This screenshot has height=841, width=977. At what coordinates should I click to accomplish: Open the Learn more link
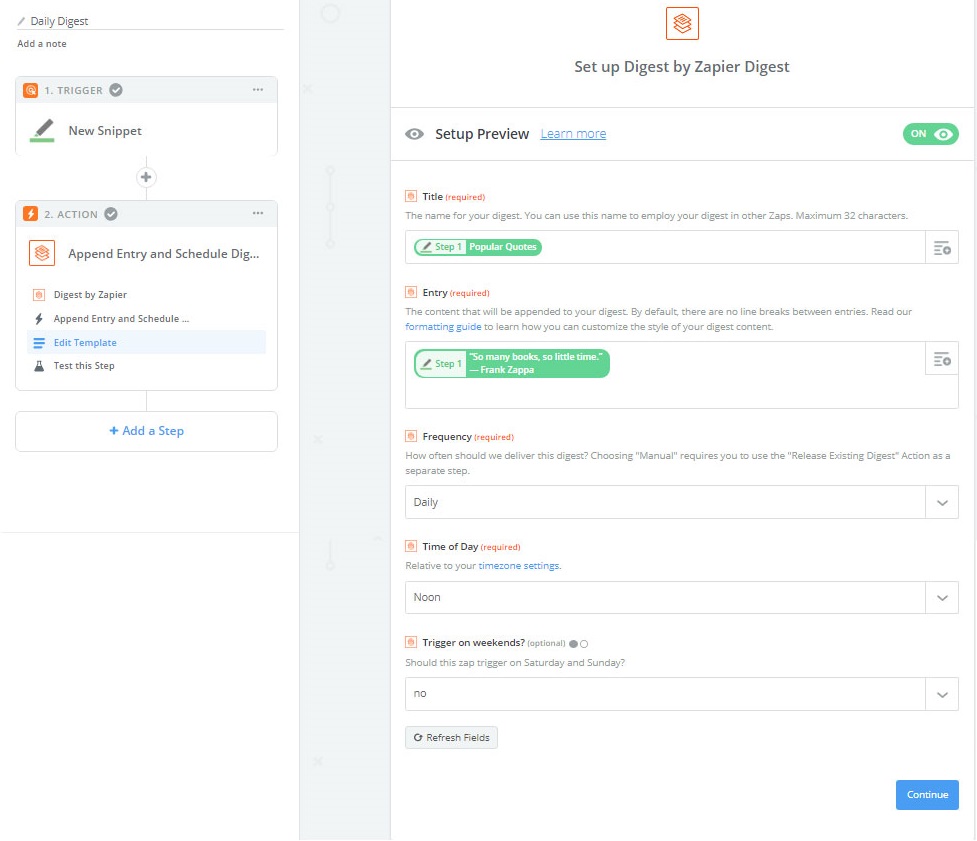click(x=573, y=134)
